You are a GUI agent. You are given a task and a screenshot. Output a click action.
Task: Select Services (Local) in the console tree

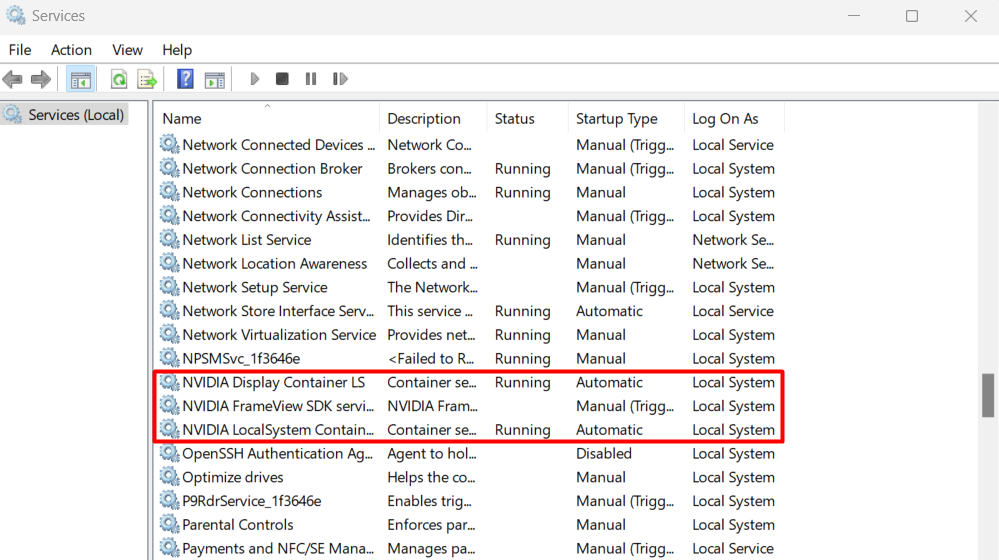(76, 115)
